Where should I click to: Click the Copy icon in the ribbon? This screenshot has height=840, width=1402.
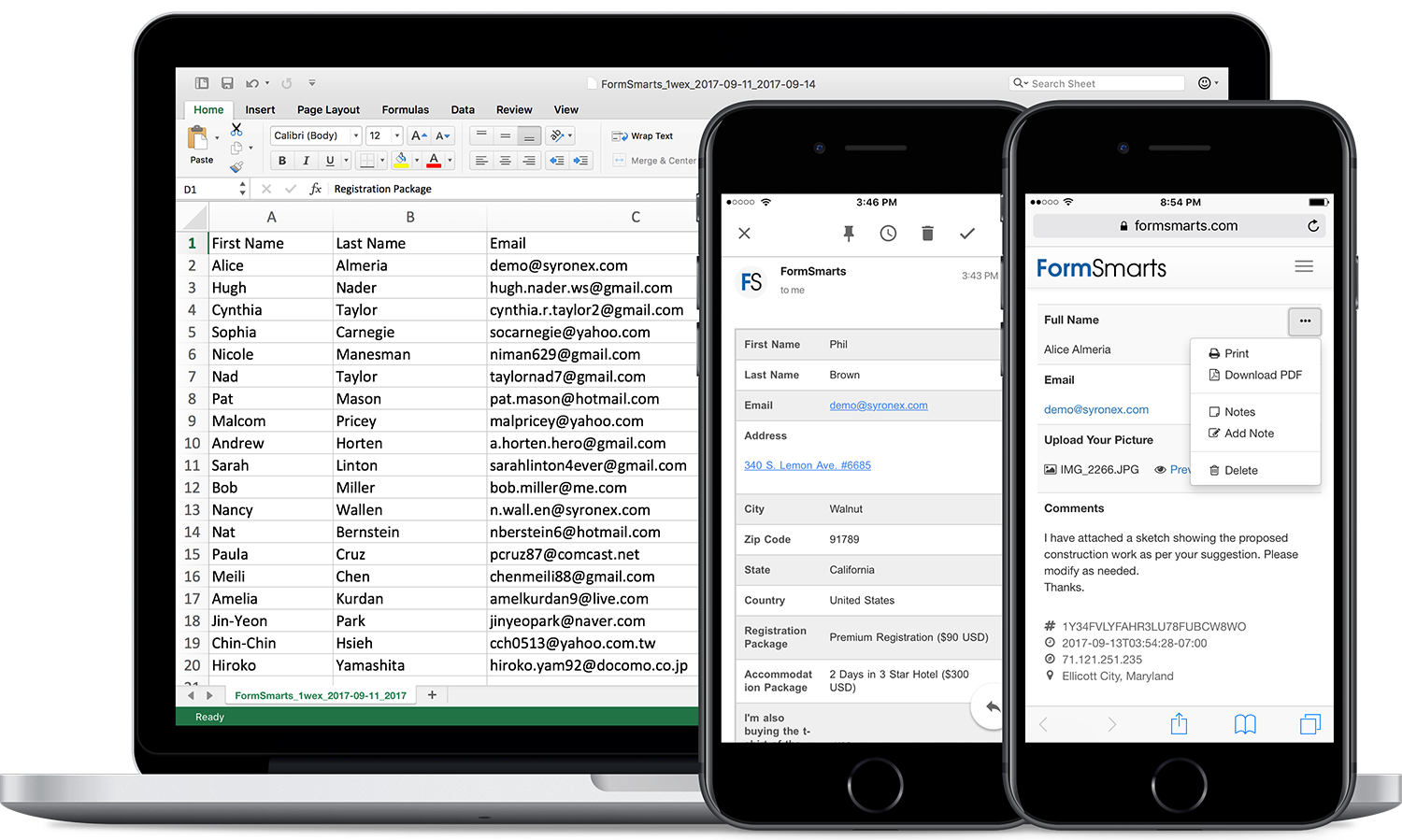pyautogui.click(x=236, y=148)
